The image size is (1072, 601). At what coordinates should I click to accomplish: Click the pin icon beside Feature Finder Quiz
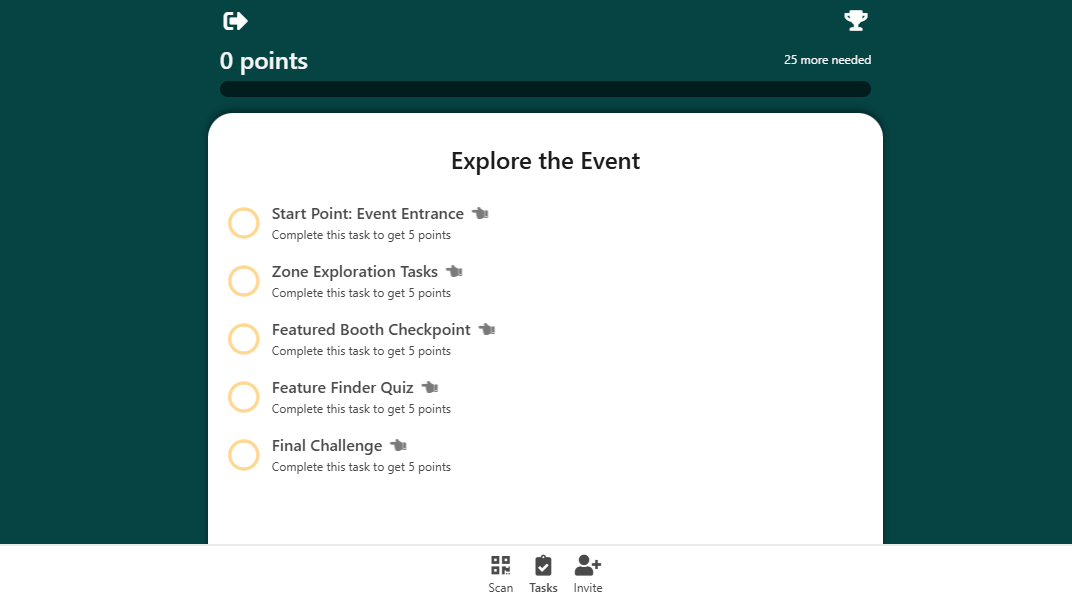429,387
